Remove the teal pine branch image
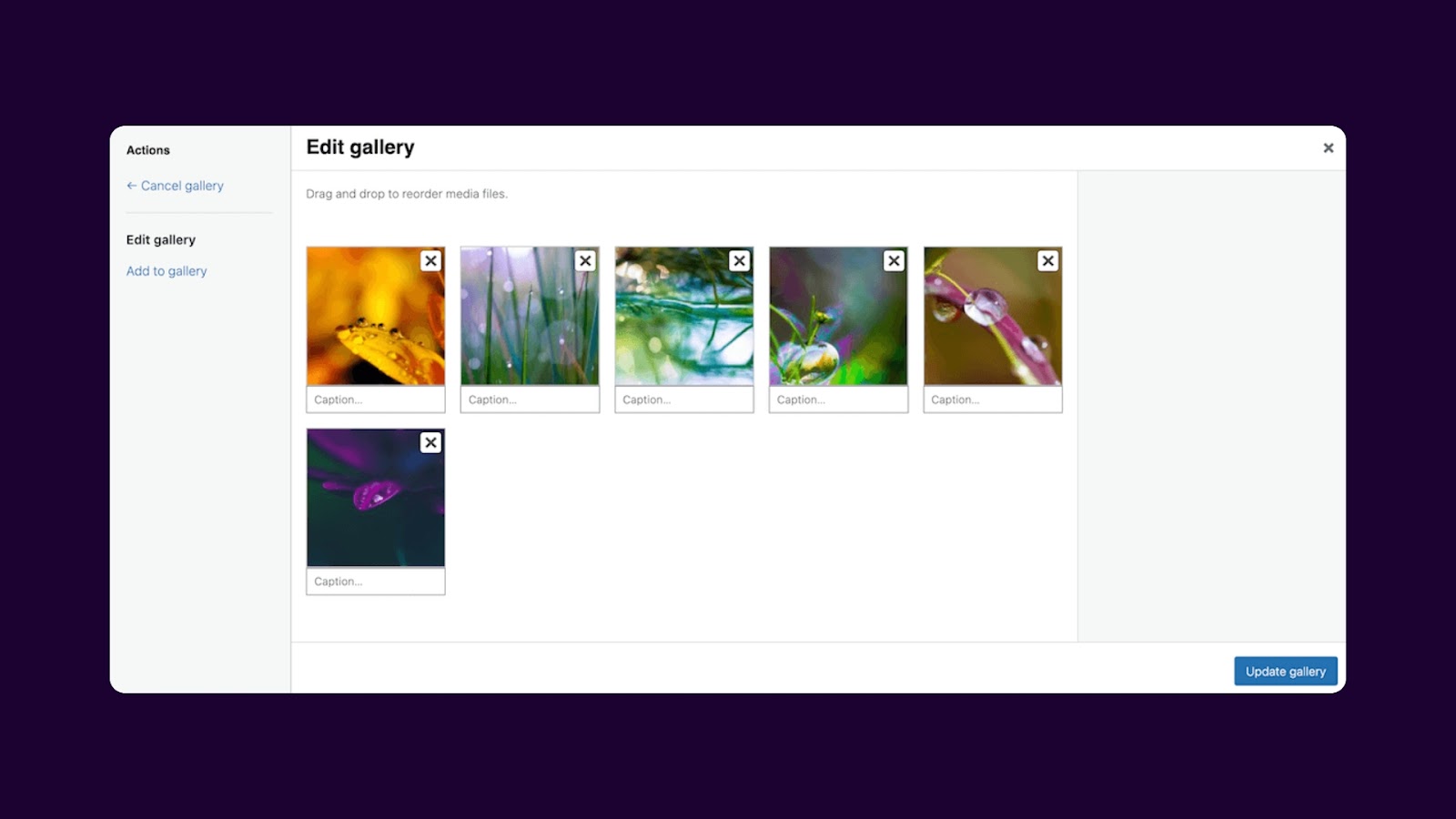This screenshot has width=1456, height=819. pos(740,261)
